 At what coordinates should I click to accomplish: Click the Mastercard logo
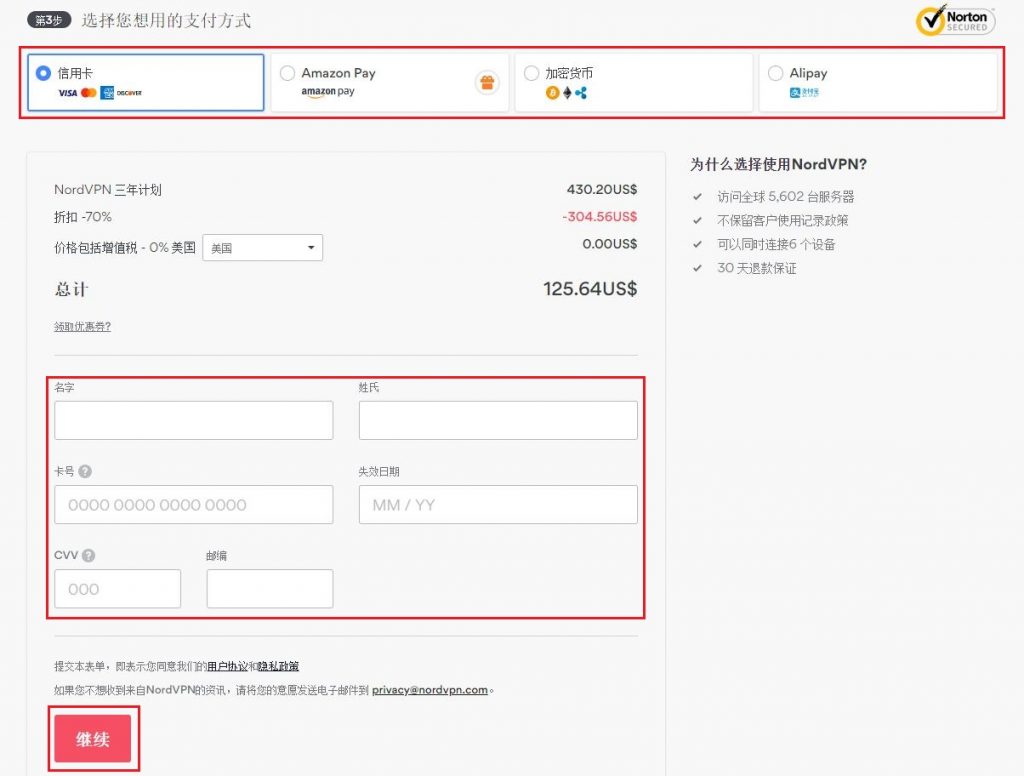point(89,93)
